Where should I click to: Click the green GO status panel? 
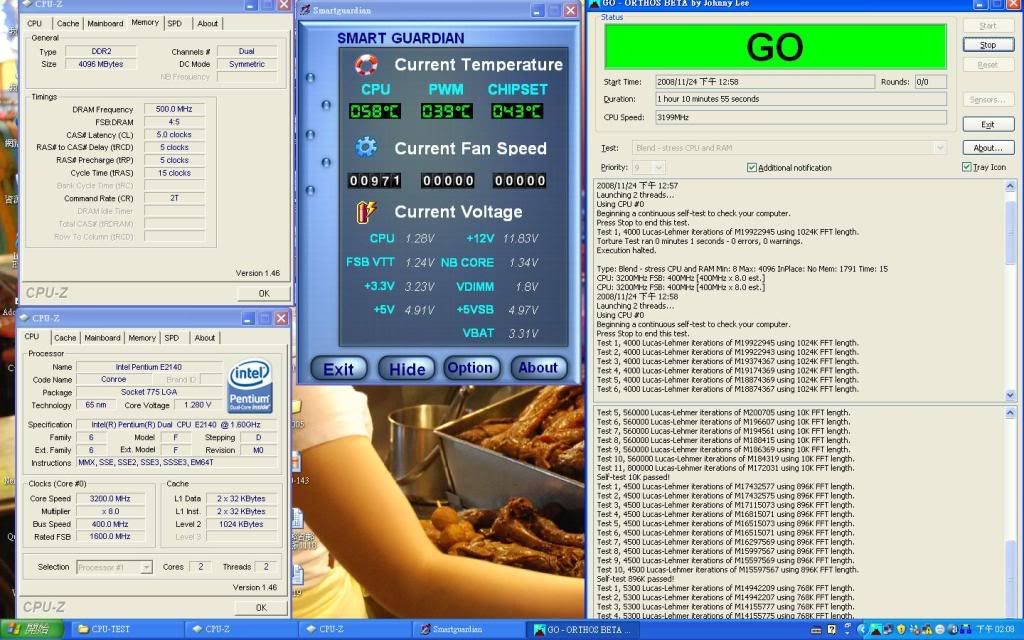click(775, 47)
